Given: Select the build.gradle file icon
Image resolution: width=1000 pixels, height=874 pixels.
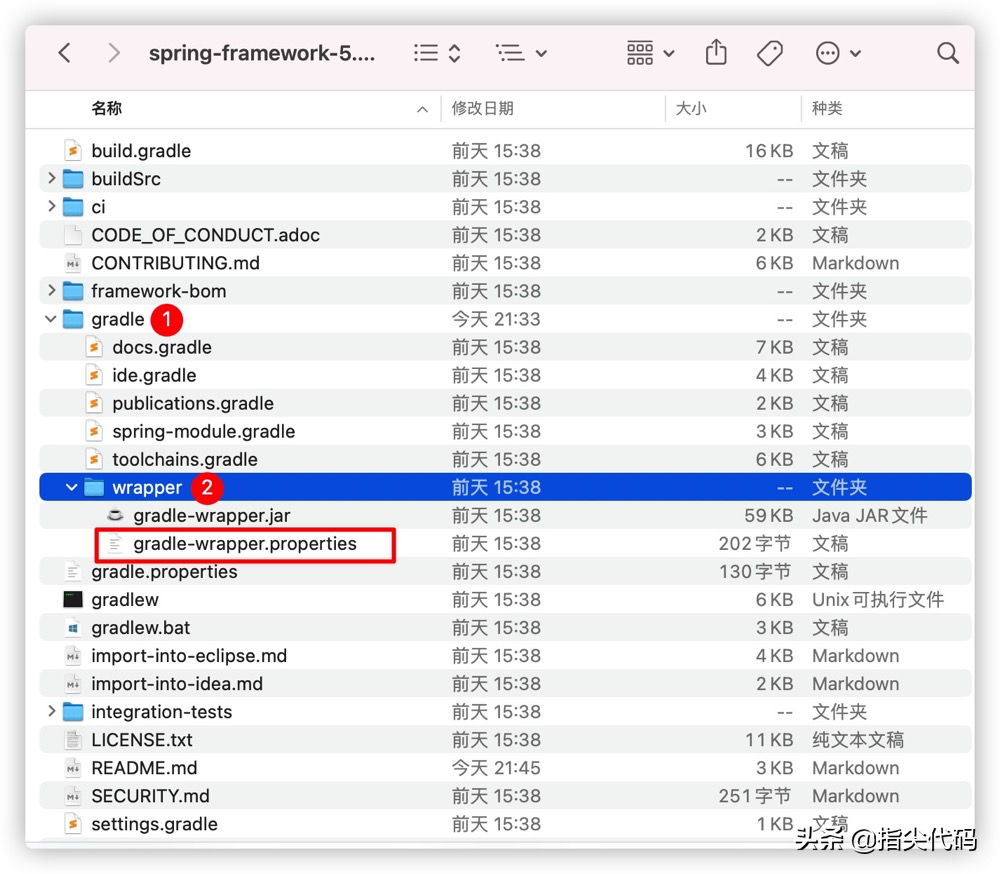Looking at the screenshot, I should [73, 151].
